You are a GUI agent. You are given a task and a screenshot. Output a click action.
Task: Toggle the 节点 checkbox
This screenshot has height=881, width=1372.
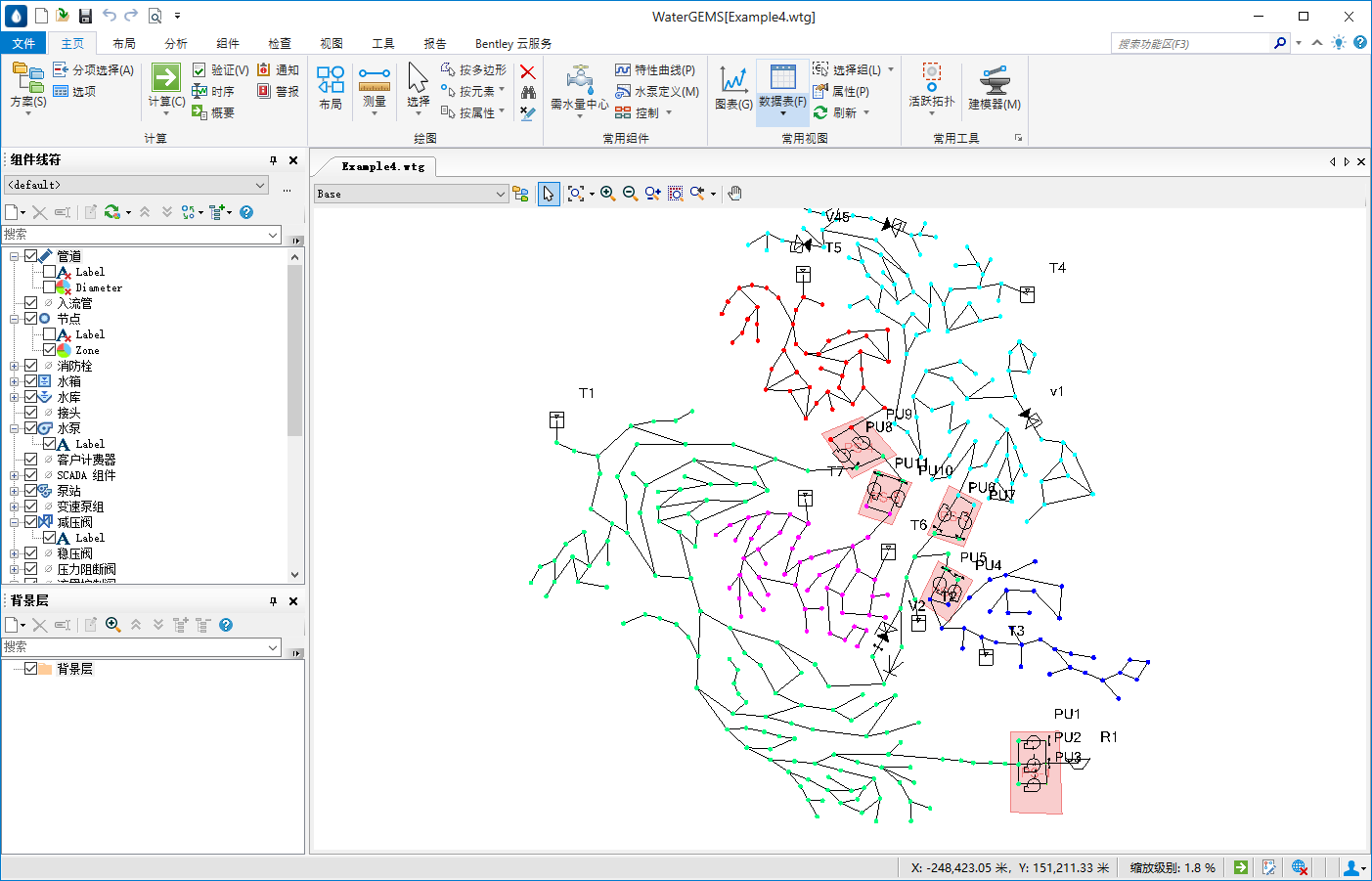tap(31, 319)
